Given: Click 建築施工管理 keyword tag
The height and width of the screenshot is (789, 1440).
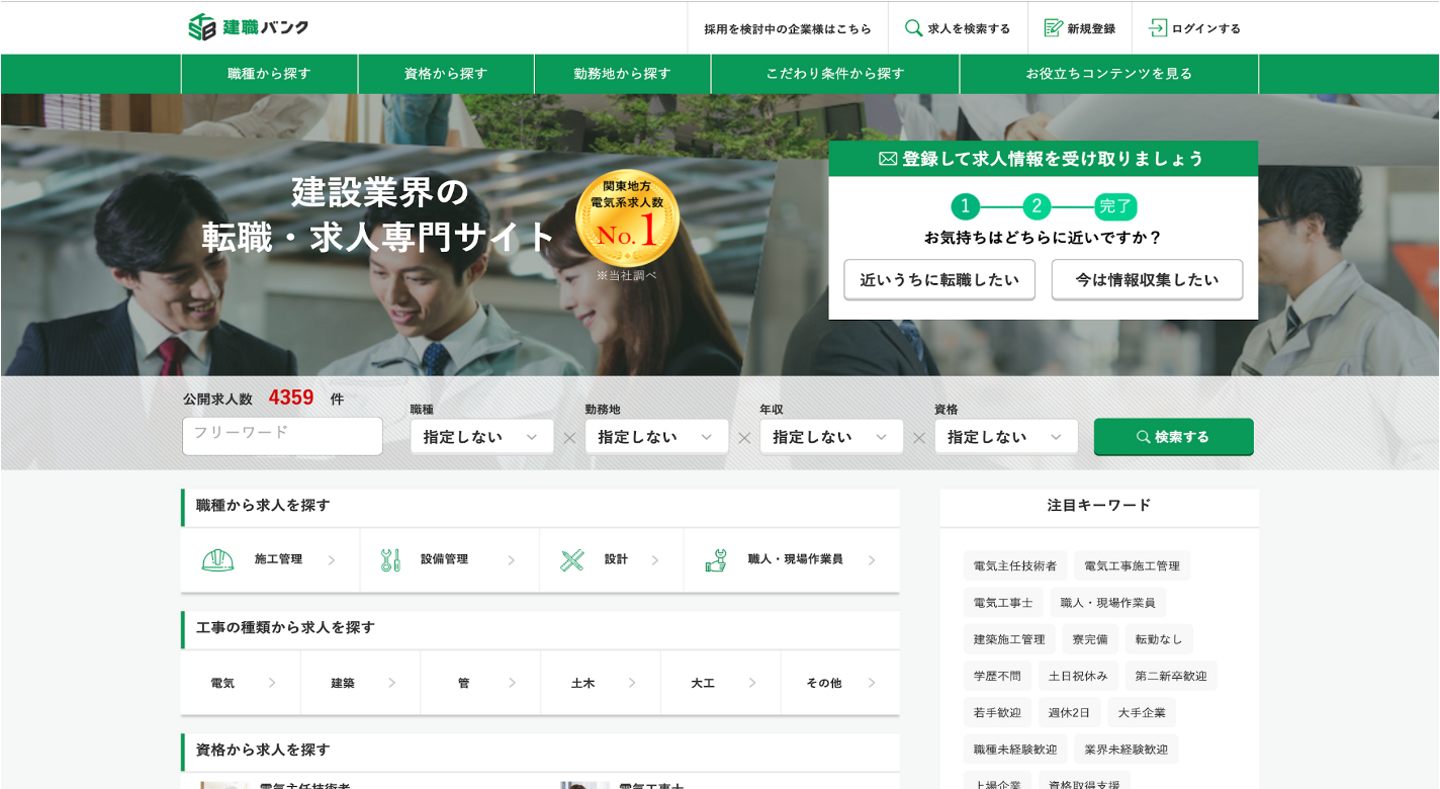Looking at the screenshot, I should pos(1009,639).
